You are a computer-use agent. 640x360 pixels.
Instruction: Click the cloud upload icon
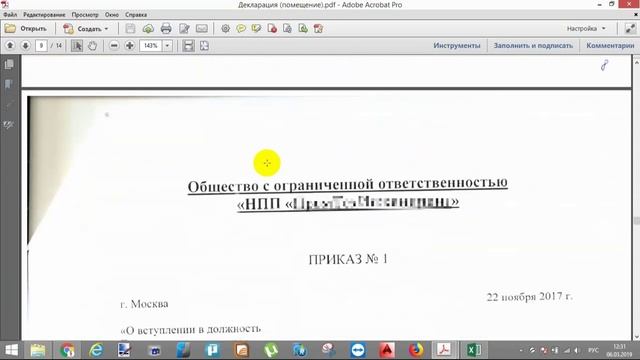[148, 29]
